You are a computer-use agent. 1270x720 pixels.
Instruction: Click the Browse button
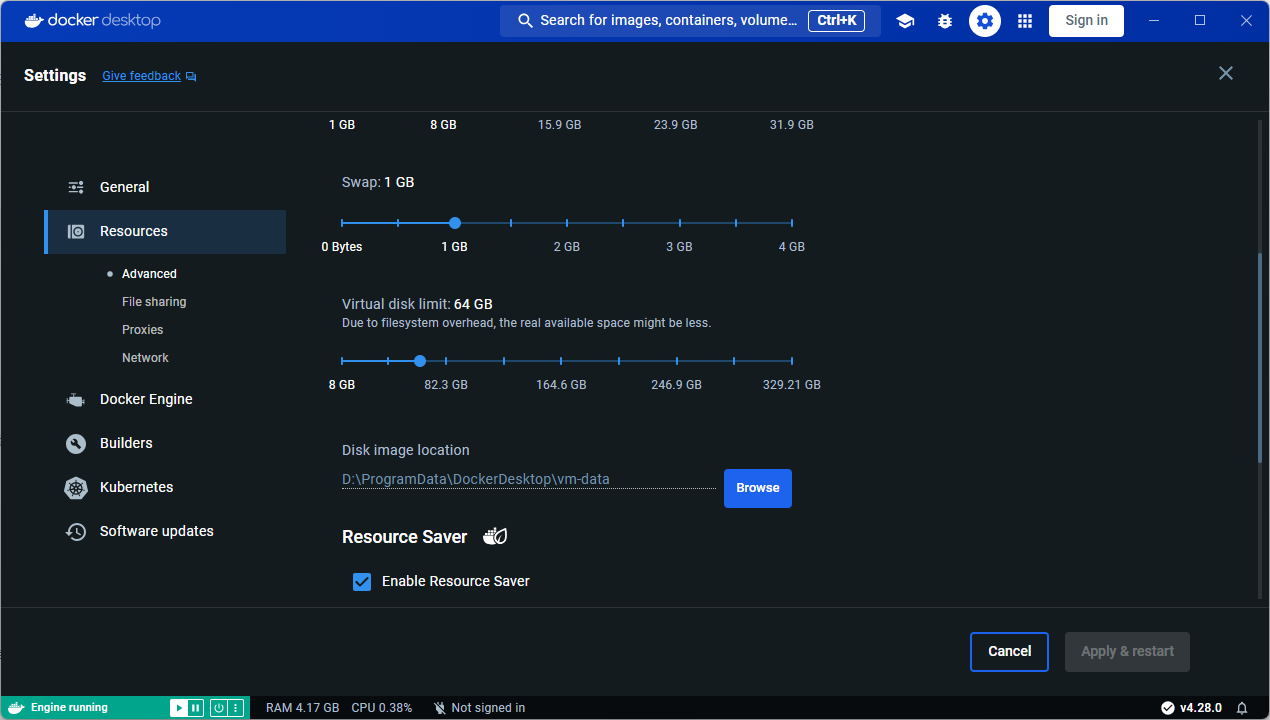pos(758,488)
